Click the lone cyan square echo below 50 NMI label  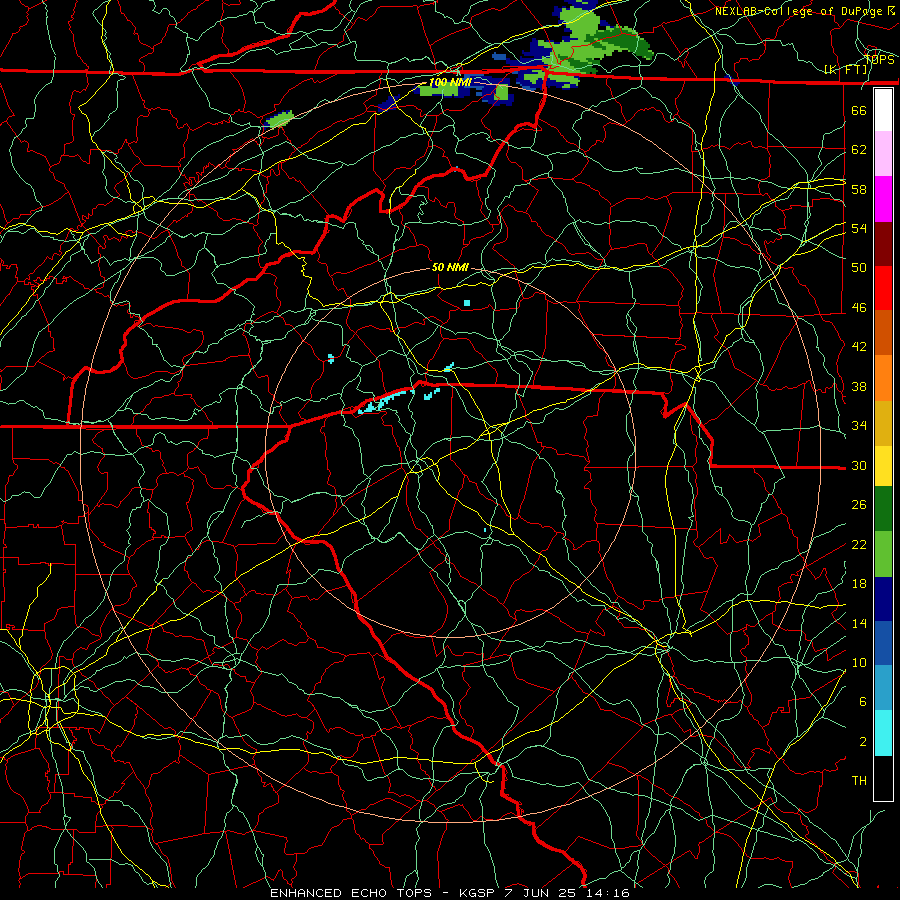point(467,302)
